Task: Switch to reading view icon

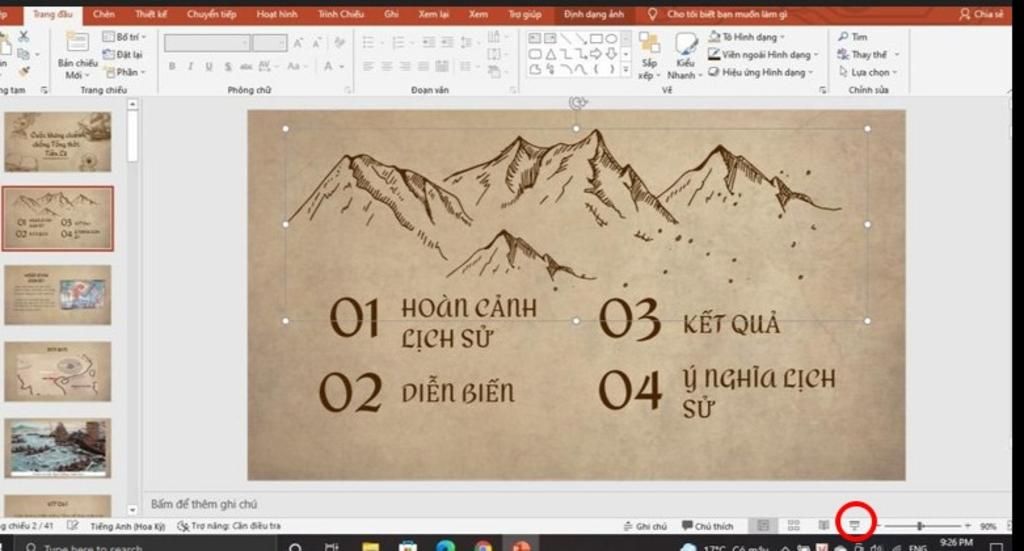Action: point(824,526)
